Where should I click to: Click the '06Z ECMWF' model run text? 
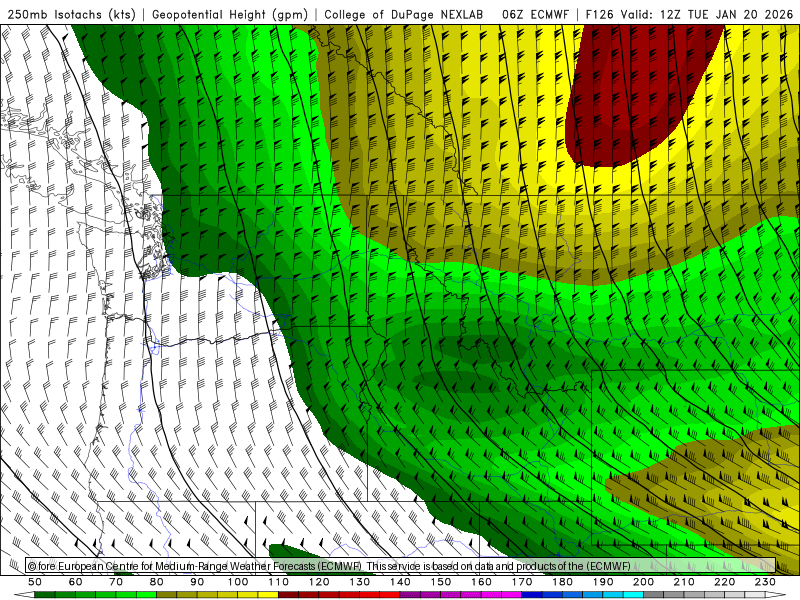[535, 15]
